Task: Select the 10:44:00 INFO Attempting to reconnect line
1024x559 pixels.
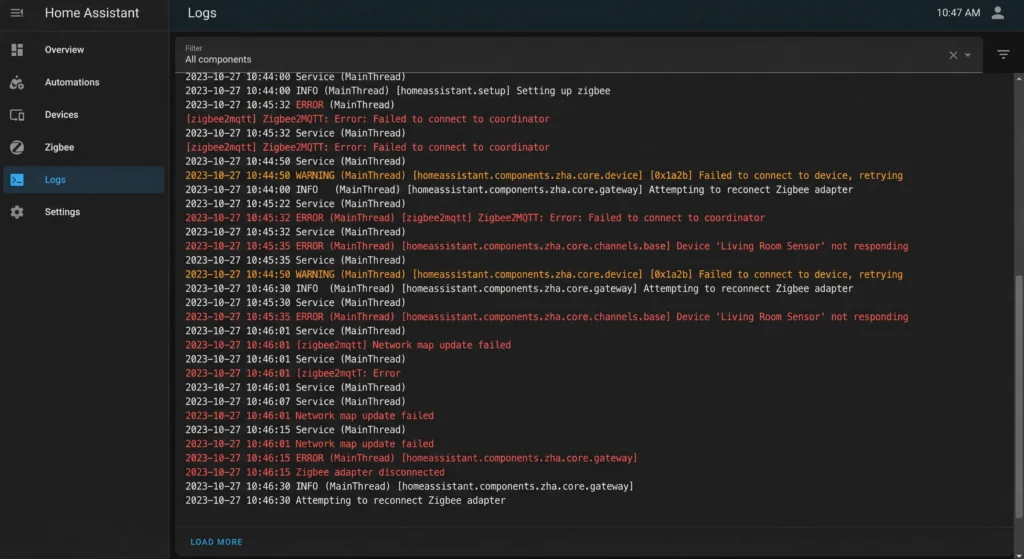Action: click(x=519, y=190)
